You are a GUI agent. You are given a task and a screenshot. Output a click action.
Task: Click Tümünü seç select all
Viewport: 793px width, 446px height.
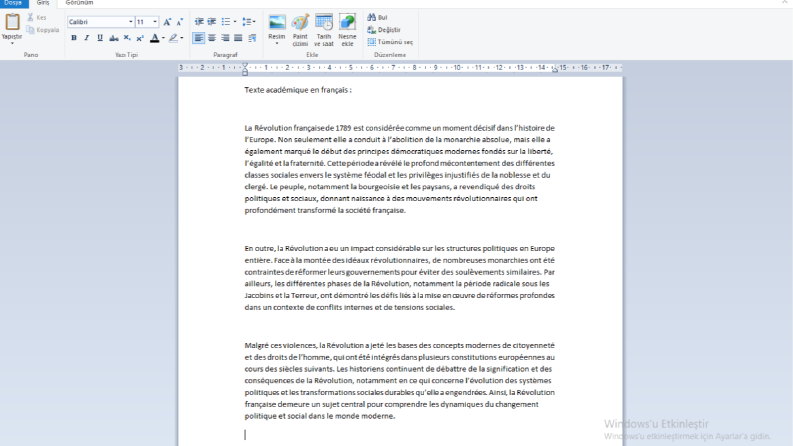390,42
